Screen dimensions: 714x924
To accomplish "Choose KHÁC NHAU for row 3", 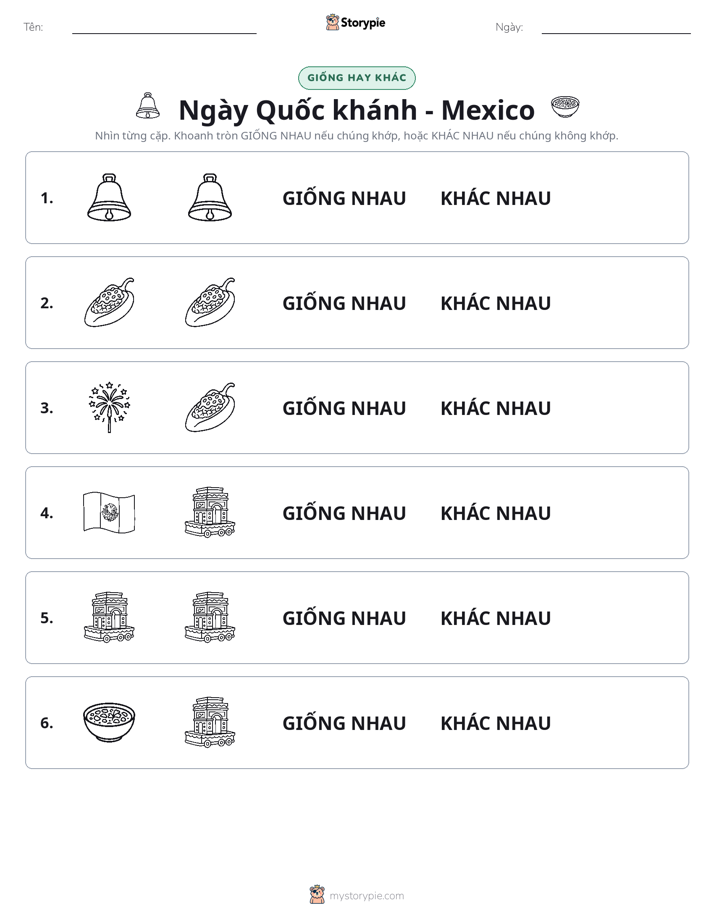I will coord(495,408).
